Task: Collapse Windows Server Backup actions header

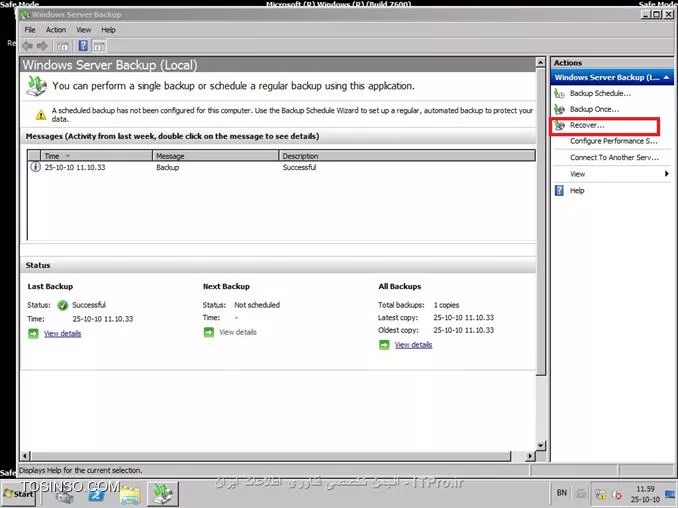Action: [666, 77]
